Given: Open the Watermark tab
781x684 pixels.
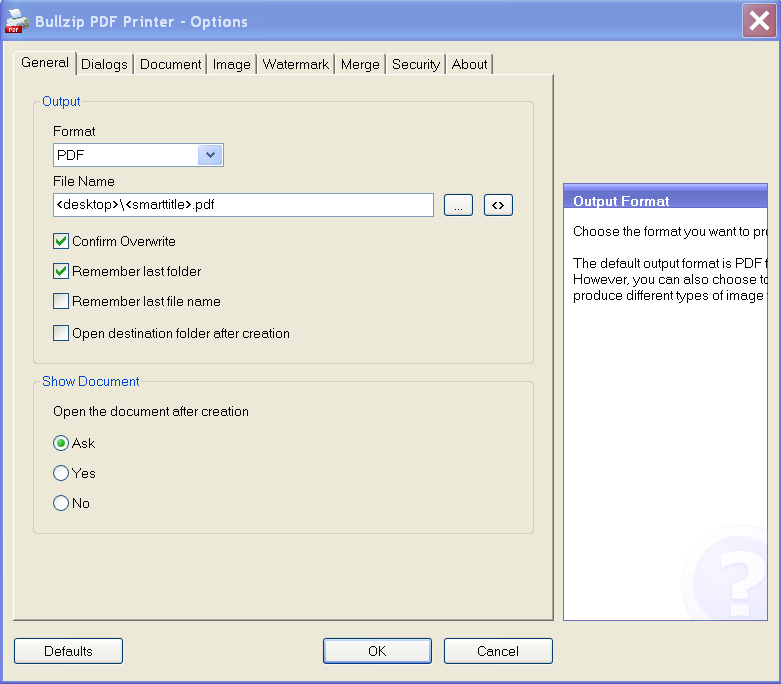Looking at the screenshot, I should point(295,64).
